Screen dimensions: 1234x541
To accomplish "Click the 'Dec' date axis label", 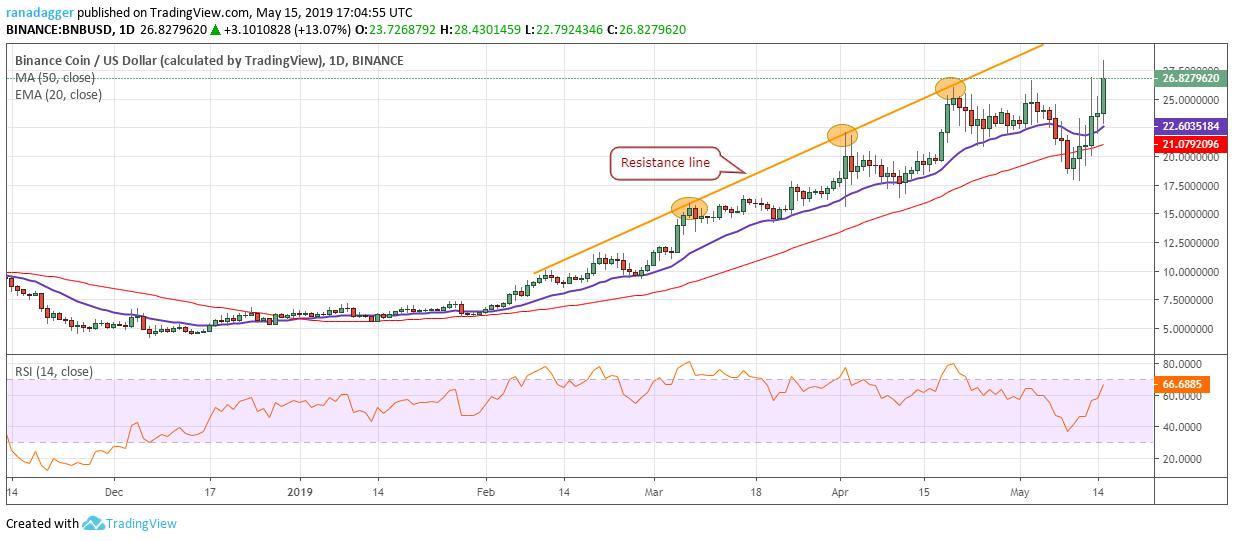I will 113,492.
